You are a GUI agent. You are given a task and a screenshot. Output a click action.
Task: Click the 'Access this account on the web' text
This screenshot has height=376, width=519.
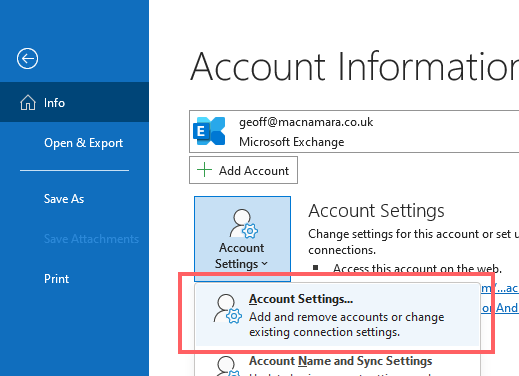(417, 268)
